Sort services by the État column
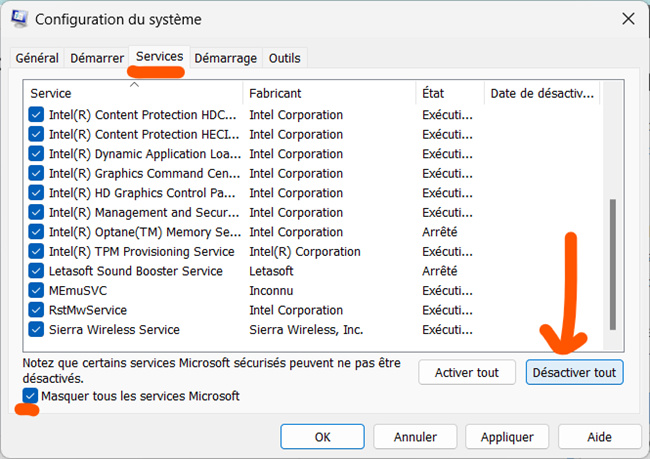650x459 pixels. 449,93
